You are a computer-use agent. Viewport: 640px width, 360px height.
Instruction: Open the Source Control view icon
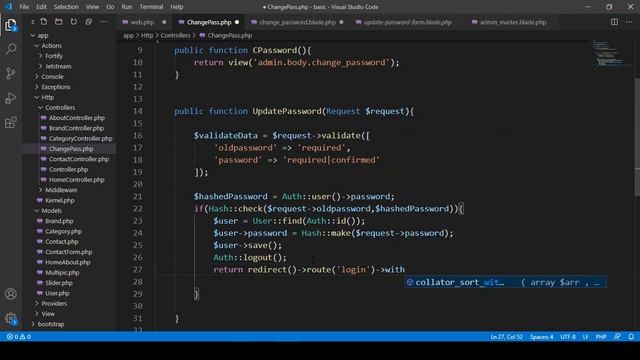coord(11,73)
